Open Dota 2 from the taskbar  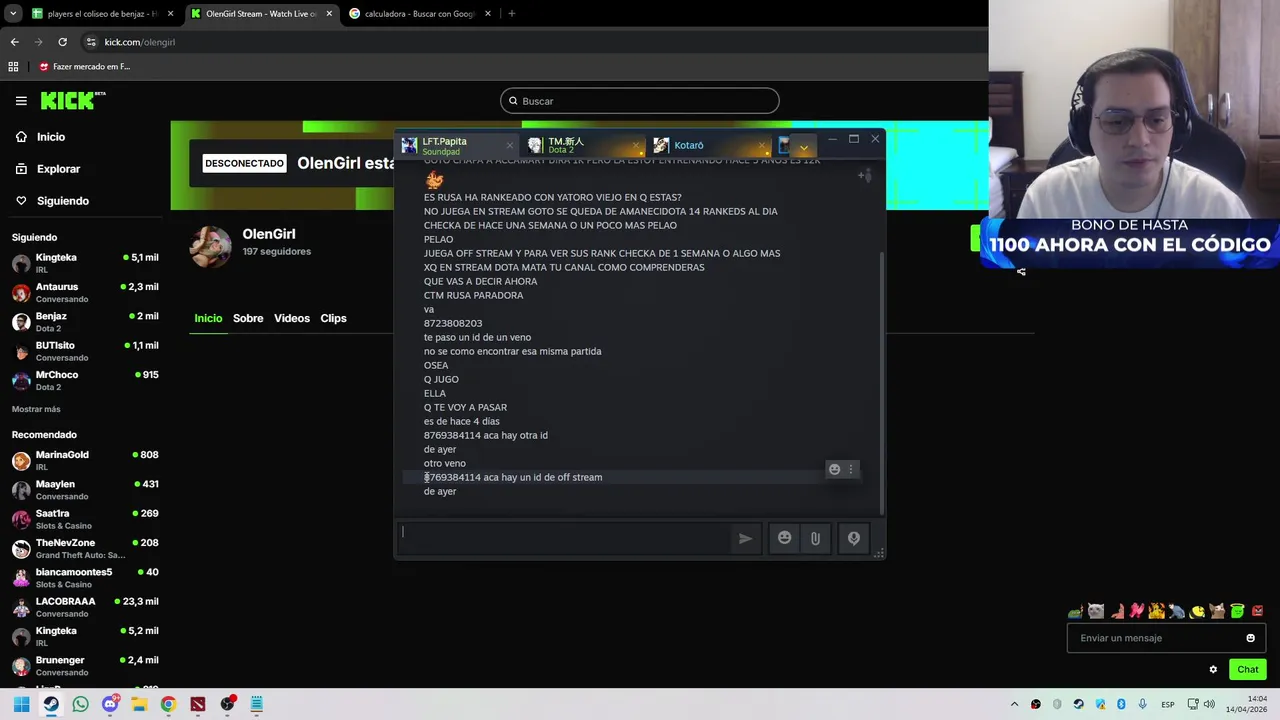pyautogui.click(x=198, y=704)
